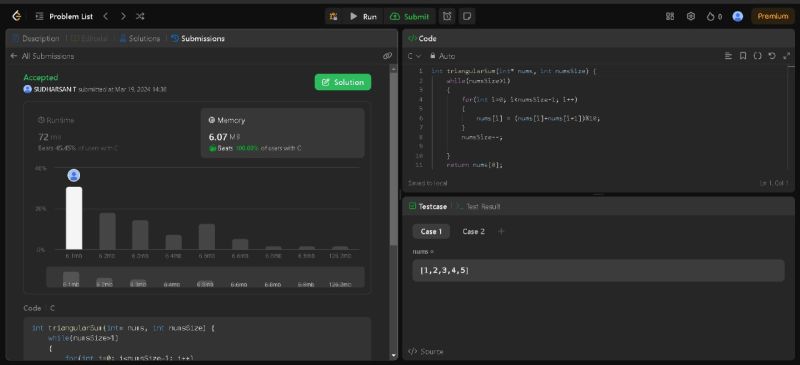Switch to the Solutions tab
Screen dimensions: 800x365
click(140, 38)
